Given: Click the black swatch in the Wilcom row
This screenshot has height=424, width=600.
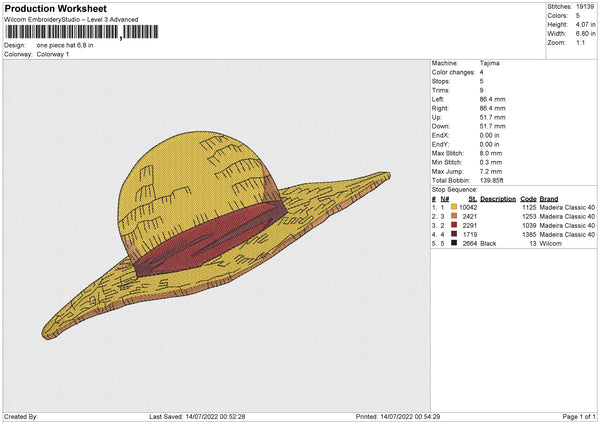Looking at the screenshot, I should coord(454,243).
